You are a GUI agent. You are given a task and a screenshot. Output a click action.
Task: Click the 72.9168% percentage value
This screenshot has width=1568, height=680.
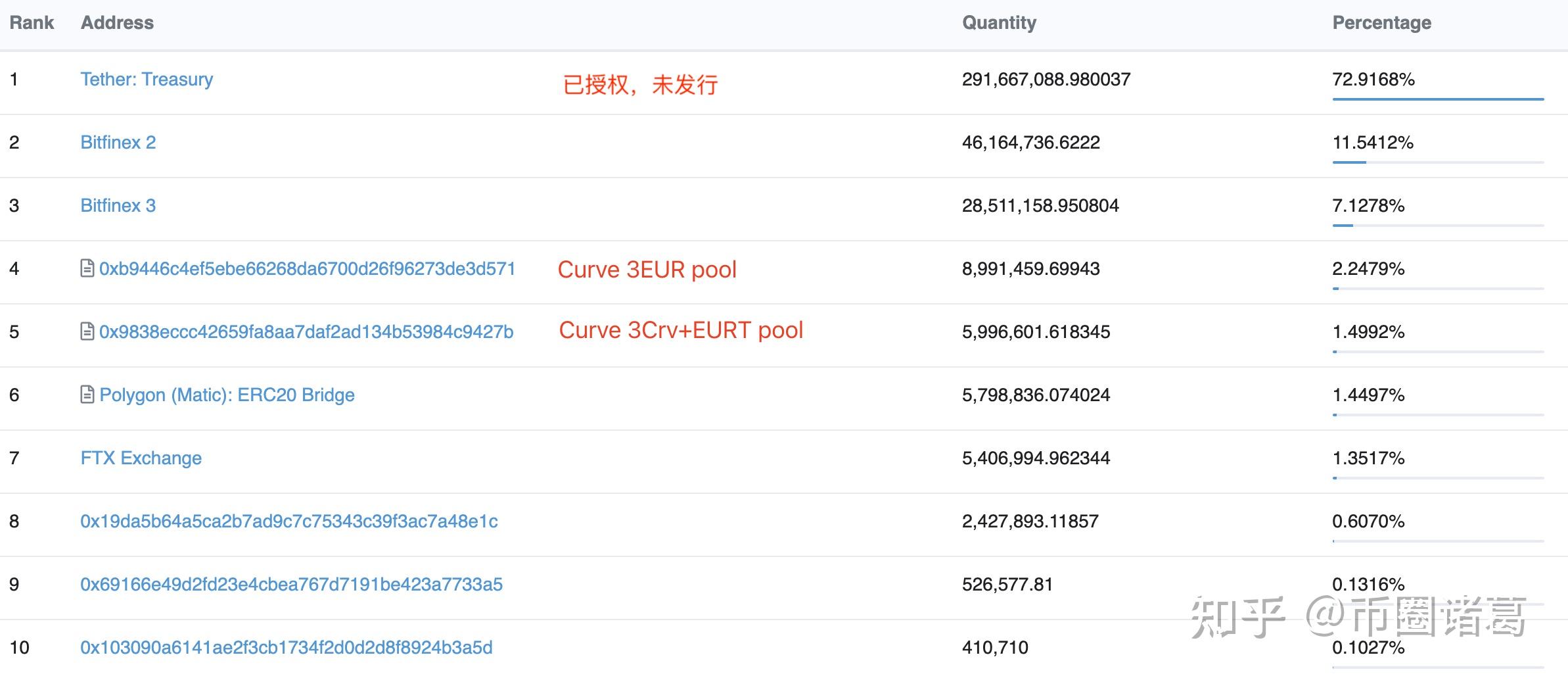[x=1373, y=80]
